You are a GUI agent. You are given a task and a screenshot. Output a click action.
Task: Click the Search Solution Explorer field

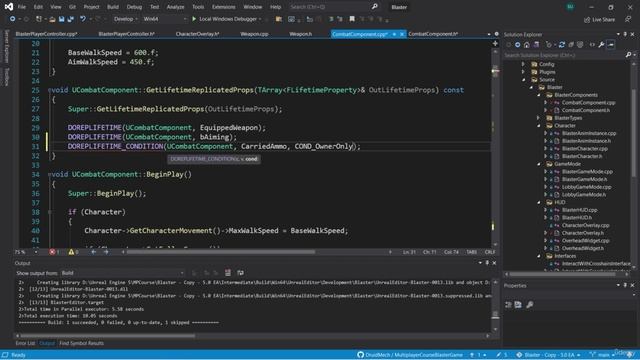tap(564, 55)
